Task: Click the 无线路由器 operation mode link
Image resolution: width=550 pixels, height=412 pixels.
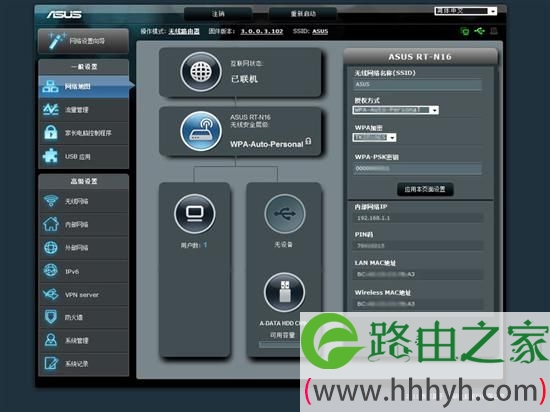Action: point(184,31)
